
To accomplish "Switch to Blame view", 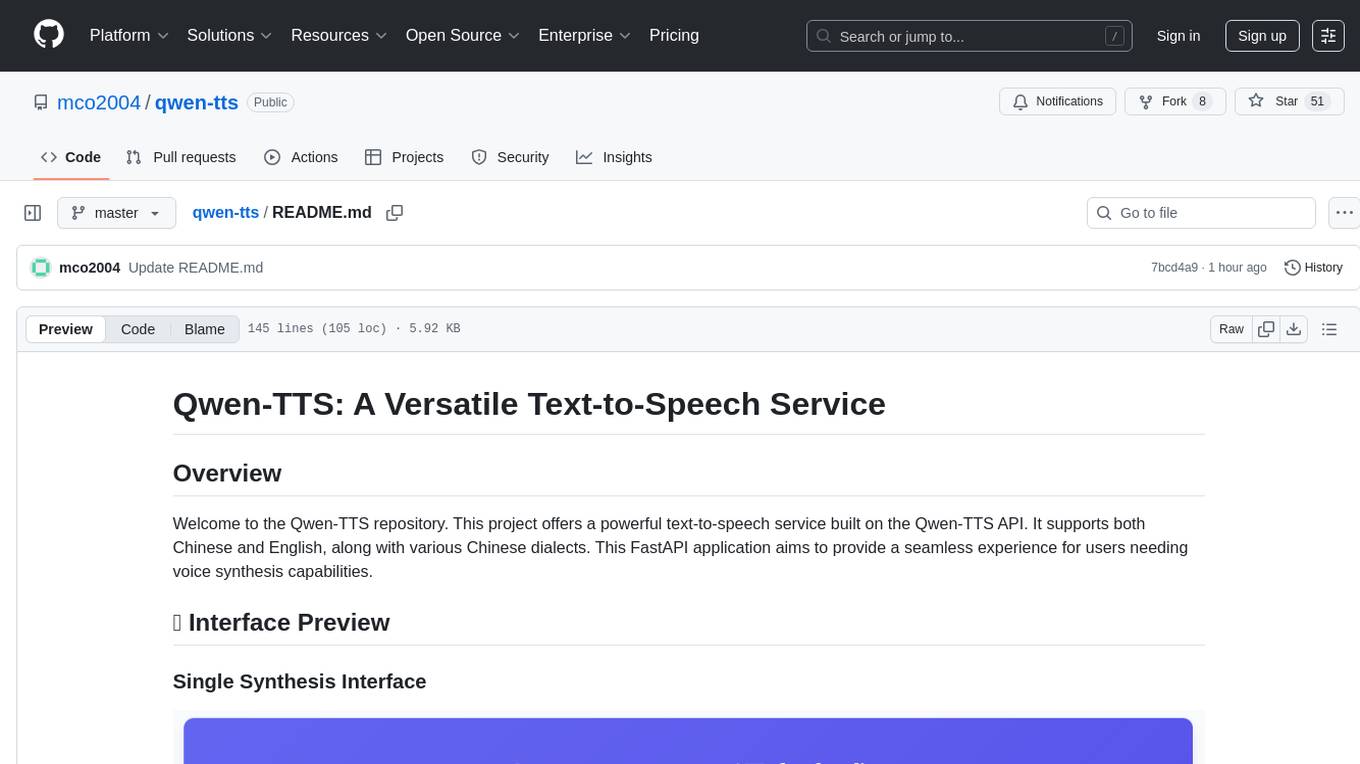I will point(204,329).
